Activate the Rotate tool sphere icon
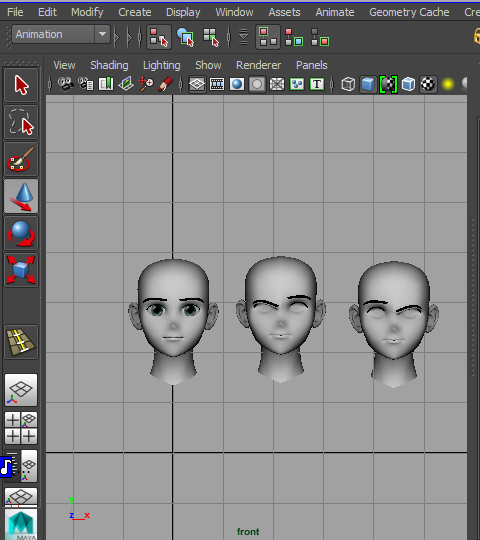The width and height of the screenshot is (480, 540). (21, 233)
